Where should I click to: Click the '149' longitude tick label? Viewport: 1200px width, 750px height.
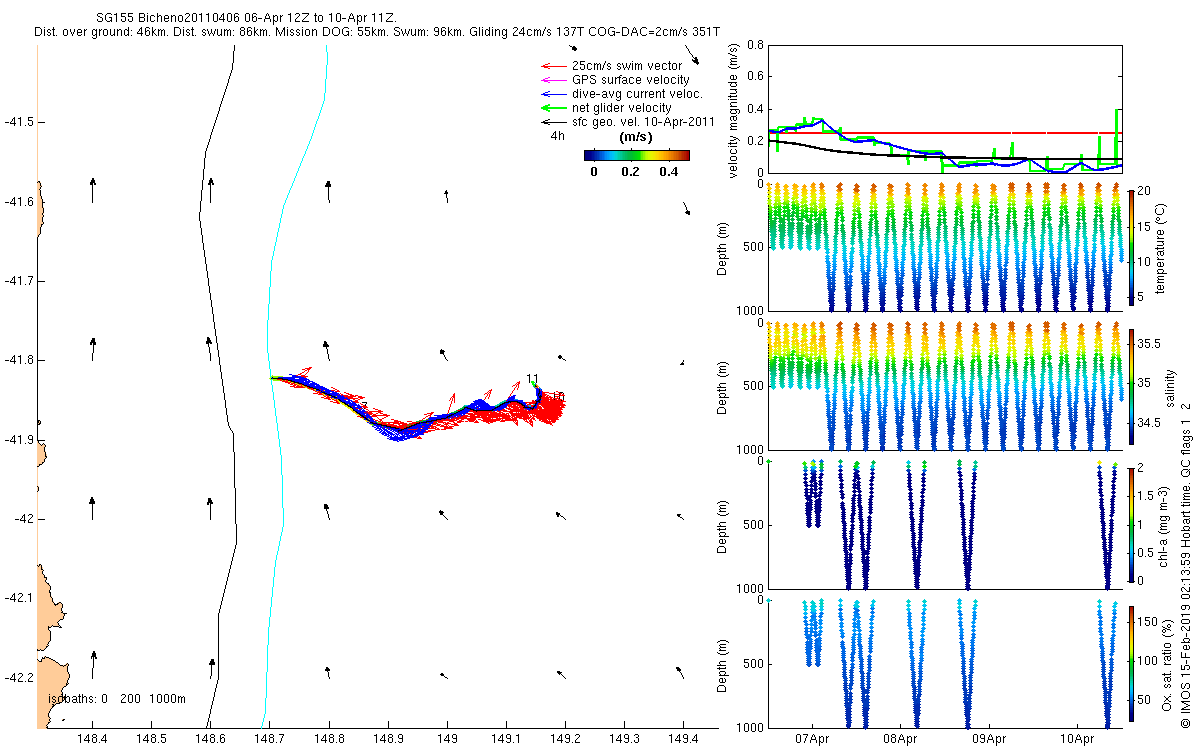click(447, 739)
